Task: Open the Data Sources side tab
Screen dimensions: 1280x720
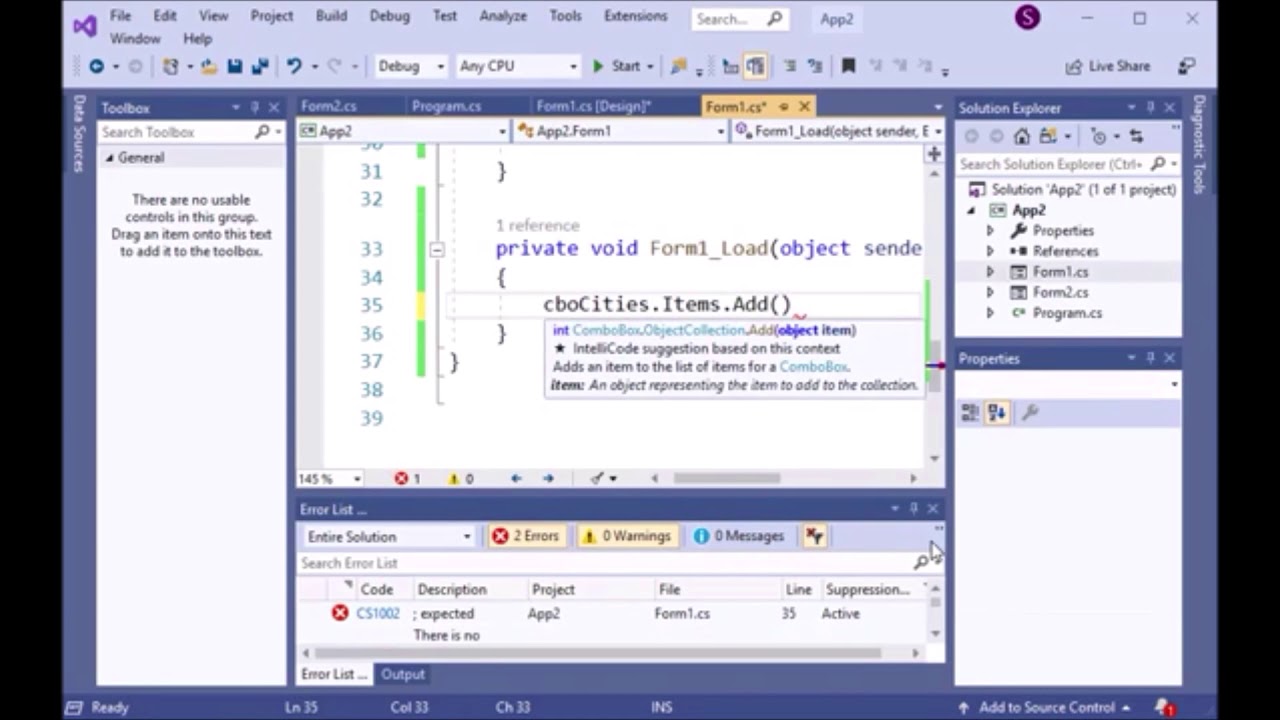Action: click(79, 134)
